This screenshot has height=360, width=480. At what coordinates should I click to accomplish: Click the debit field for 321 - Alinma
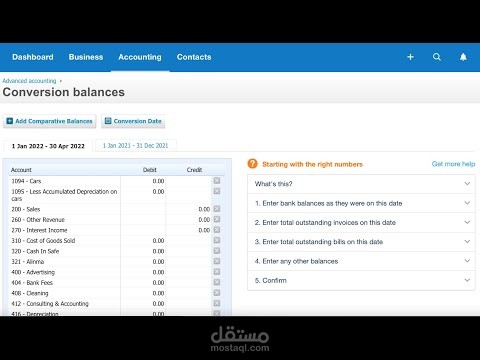(x=143, y=262)
